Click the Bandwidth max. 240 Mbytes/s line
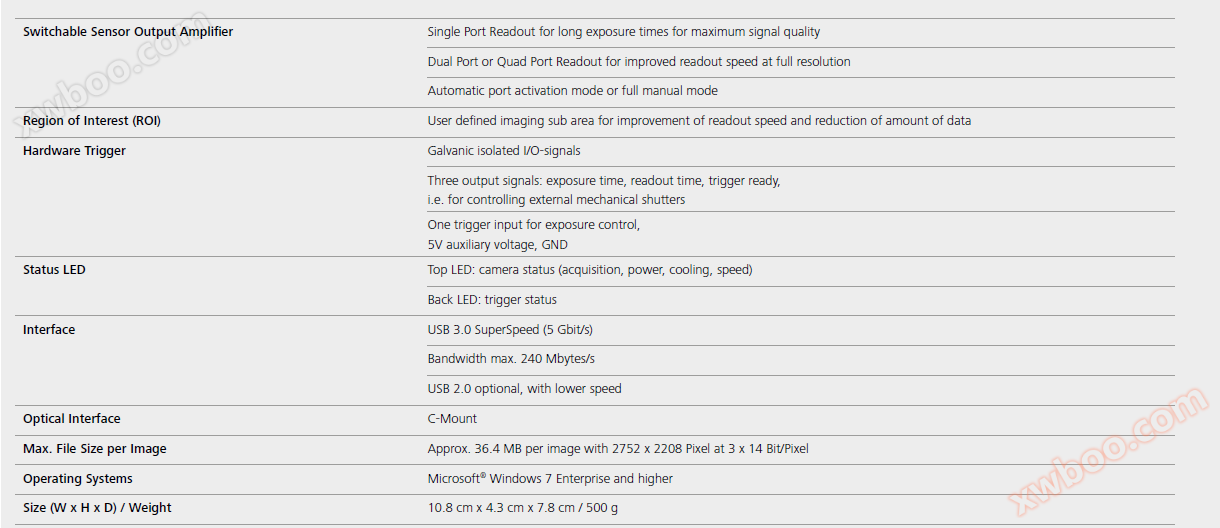 [511, 359]
